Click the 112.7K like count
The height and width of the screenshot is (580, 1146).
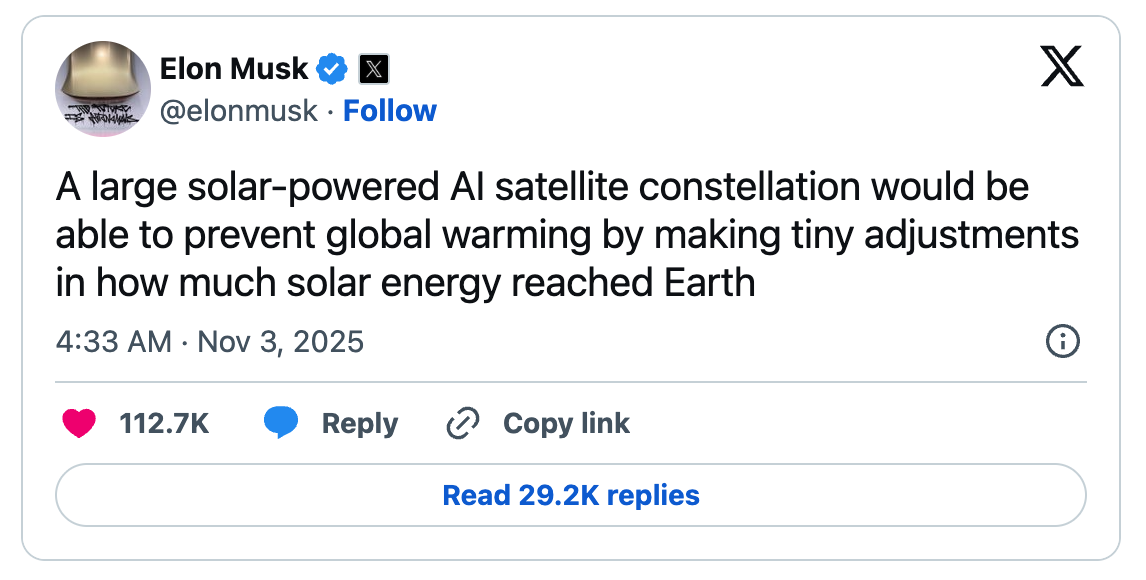pyautogui.click(x=164, y=424)
